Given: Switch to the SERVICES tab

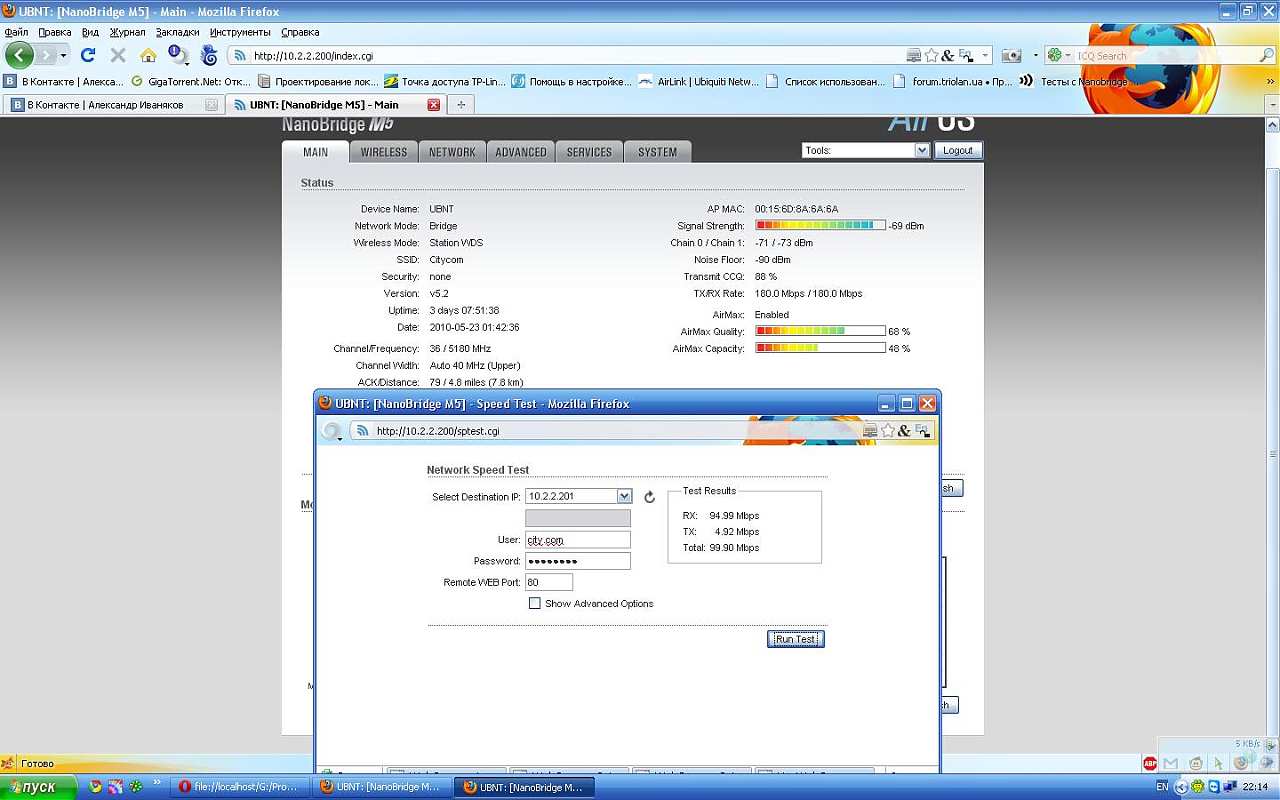Looking at the screenshot, I should [589, 152].
